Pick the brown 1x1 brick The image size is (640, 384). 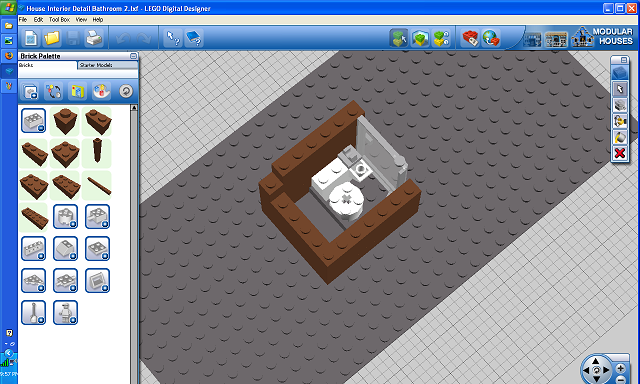tap(65, 121)
